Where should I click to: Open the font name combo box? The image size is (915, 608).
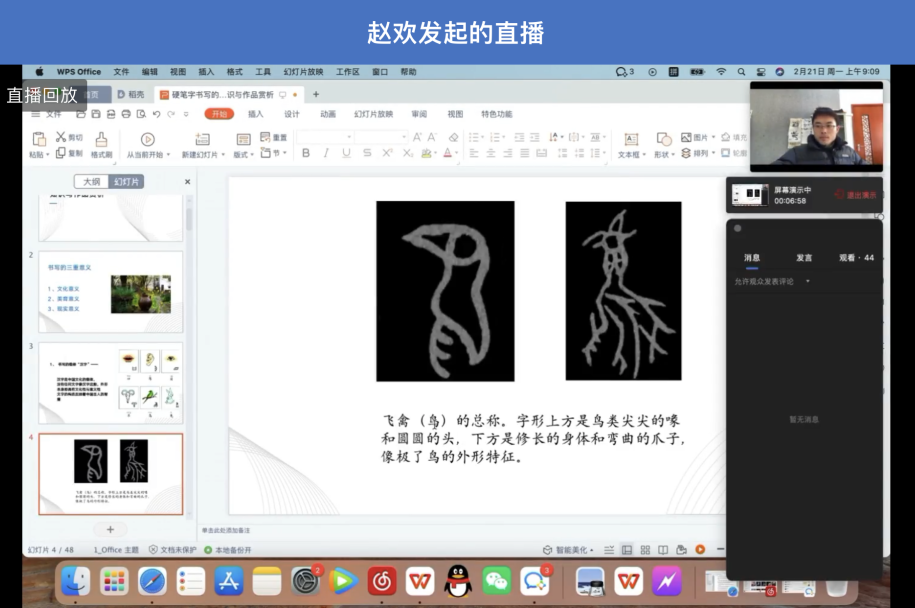pos(324,137)
